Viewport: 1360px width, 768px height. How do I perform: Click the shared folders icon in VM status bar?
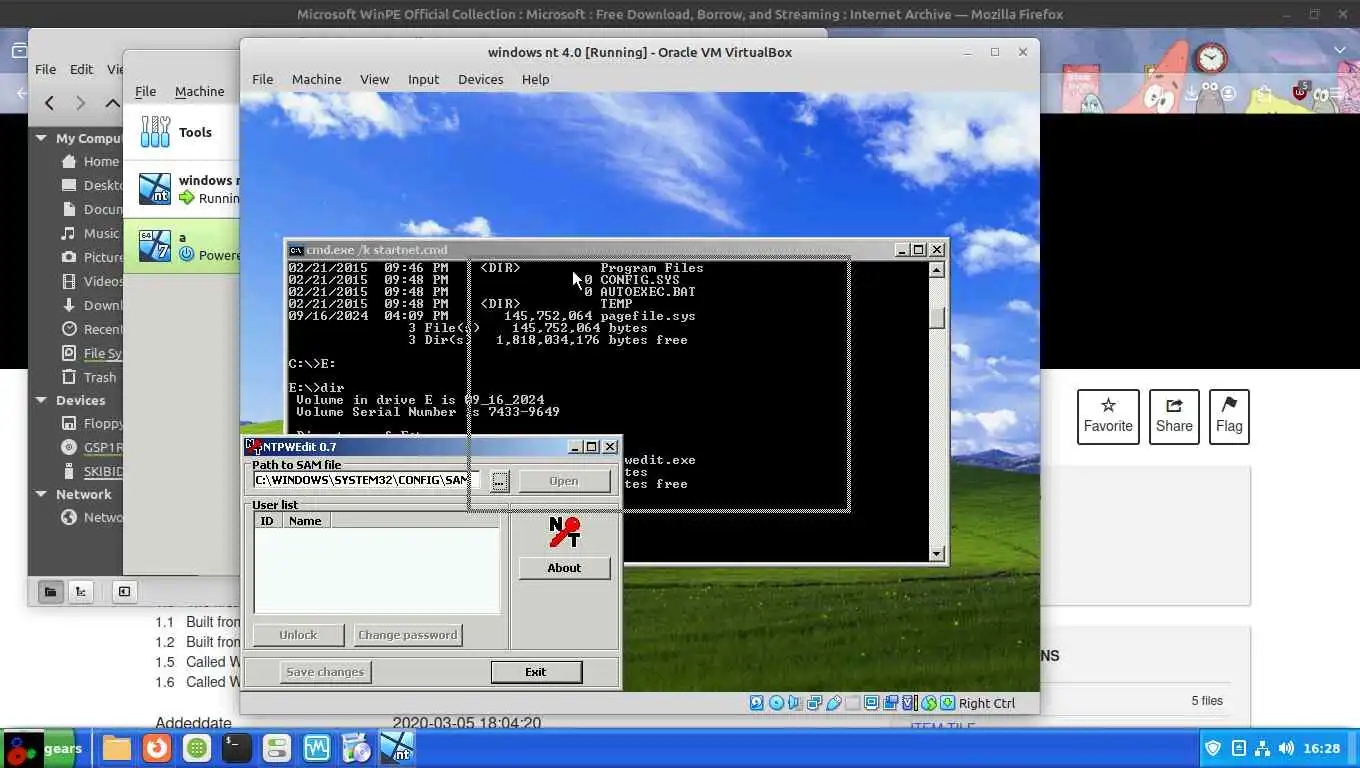click(x=852, y=703)
